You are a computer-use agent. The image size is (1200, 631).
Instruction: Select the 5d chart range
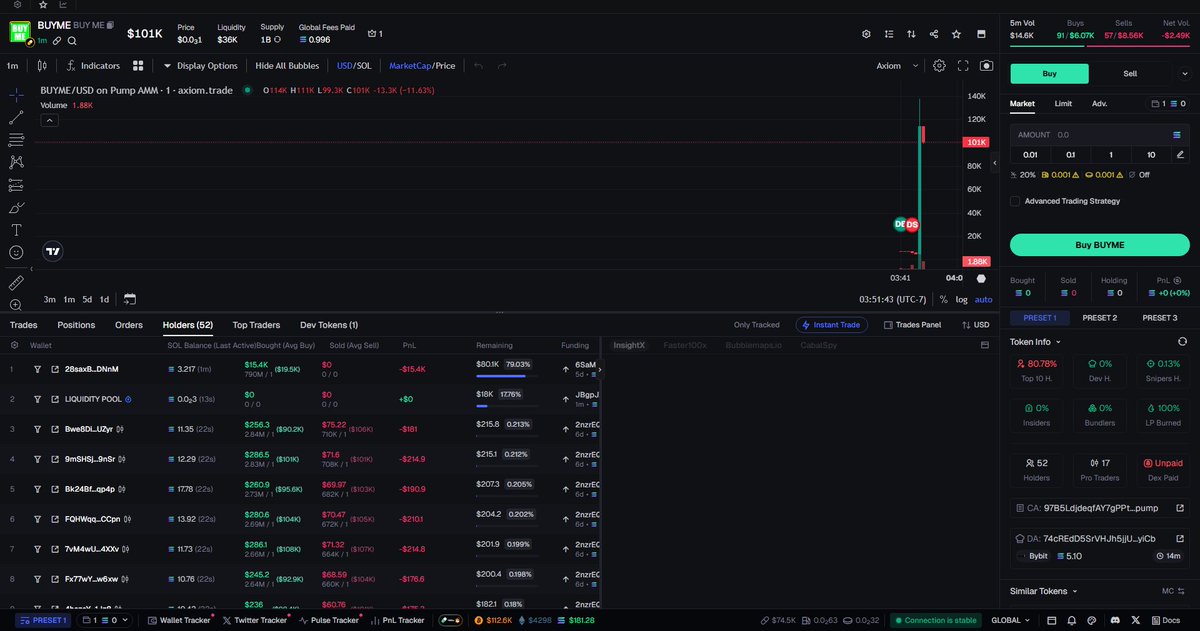[87, 299]
